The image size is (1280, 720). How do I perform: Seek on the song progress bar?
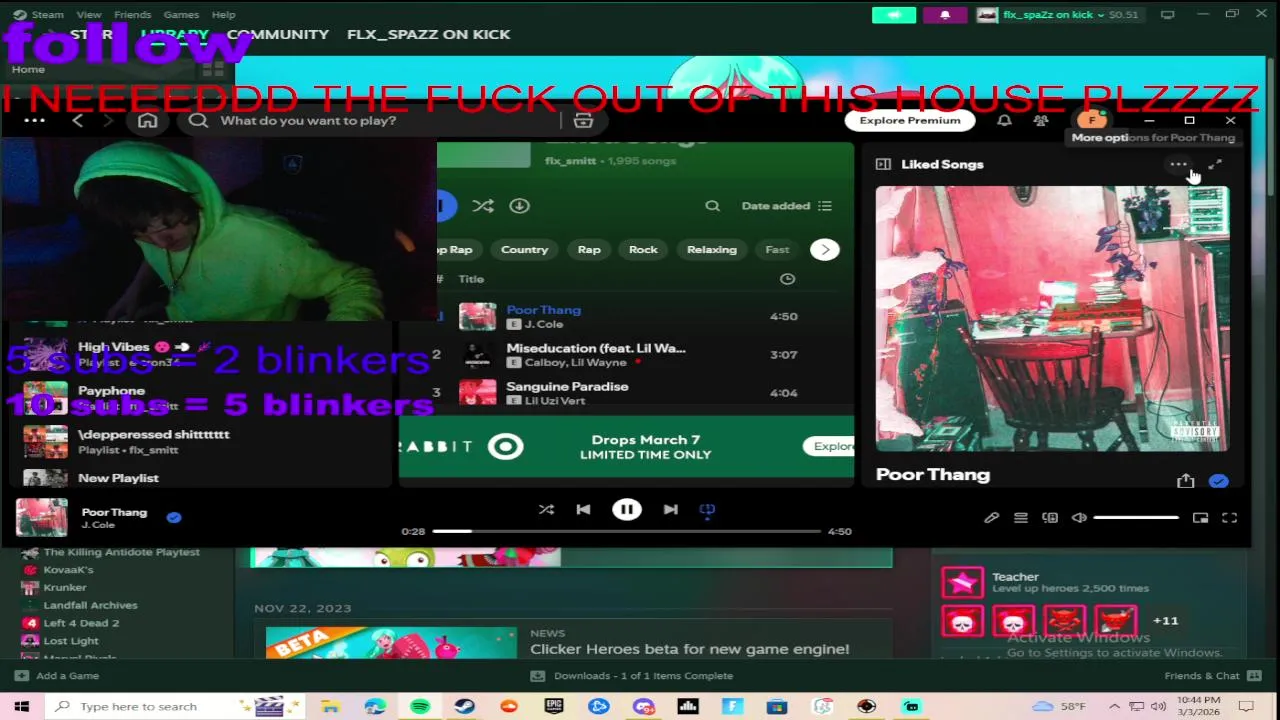(627, 531)
